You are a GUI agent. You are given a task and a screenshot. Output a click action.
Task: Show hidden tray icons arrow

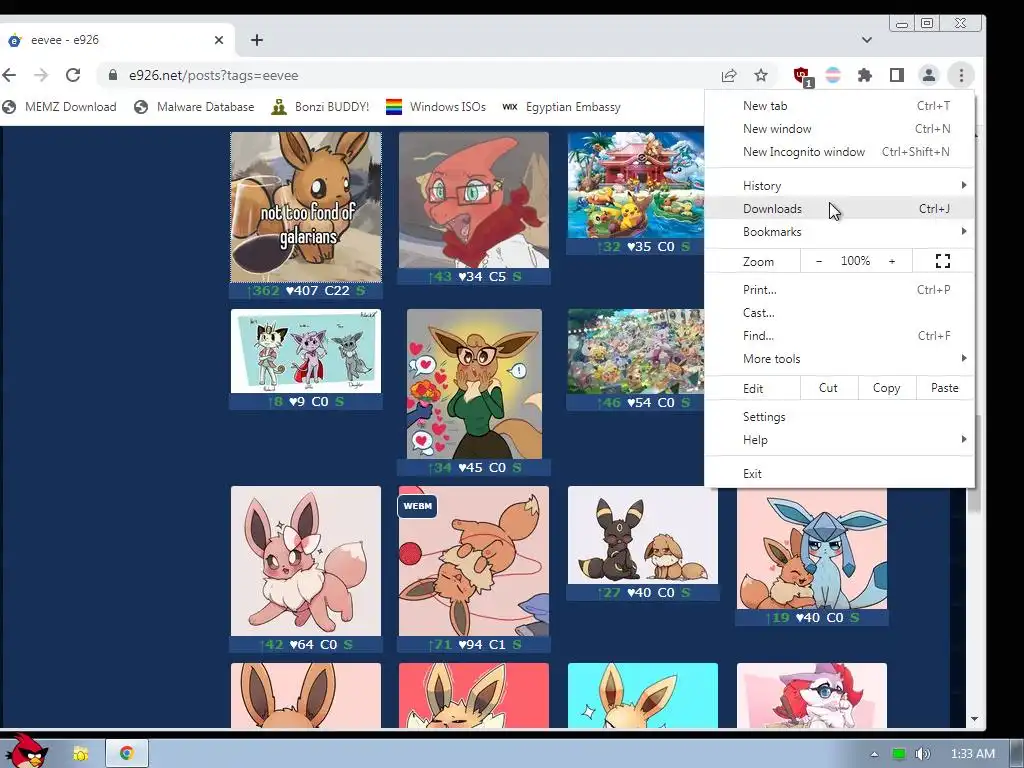tap(874, 754)
